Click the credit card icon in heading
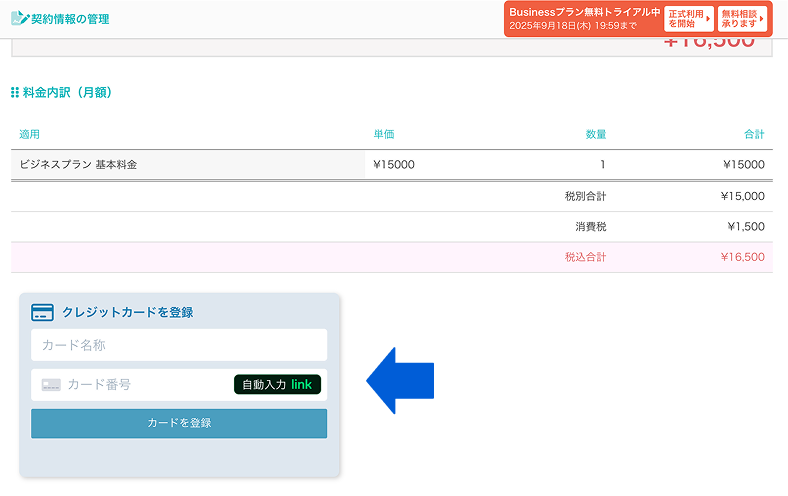This screenshot has height=496, width=788. coord(42,312)
